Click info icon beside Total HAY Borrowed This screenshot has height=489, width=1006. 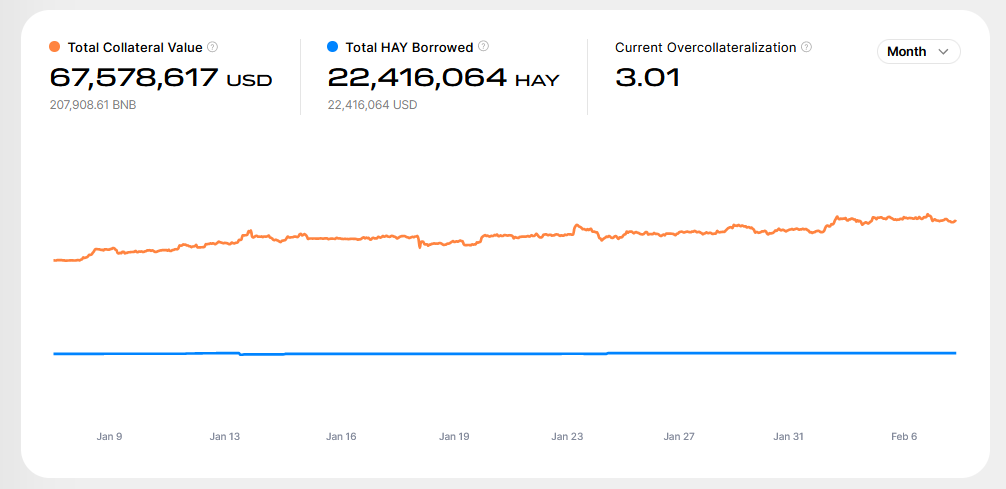tap(483, 47)
